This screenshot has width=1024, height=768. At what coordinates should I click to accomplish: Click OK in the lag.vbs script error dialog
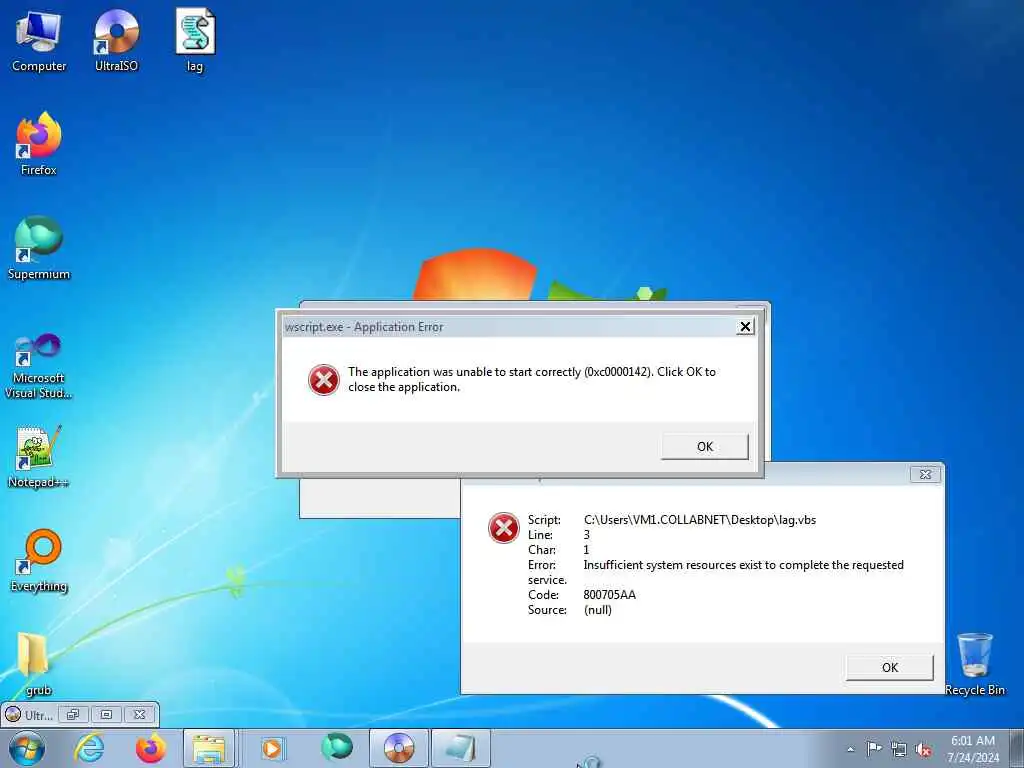[x=889, y=667]
